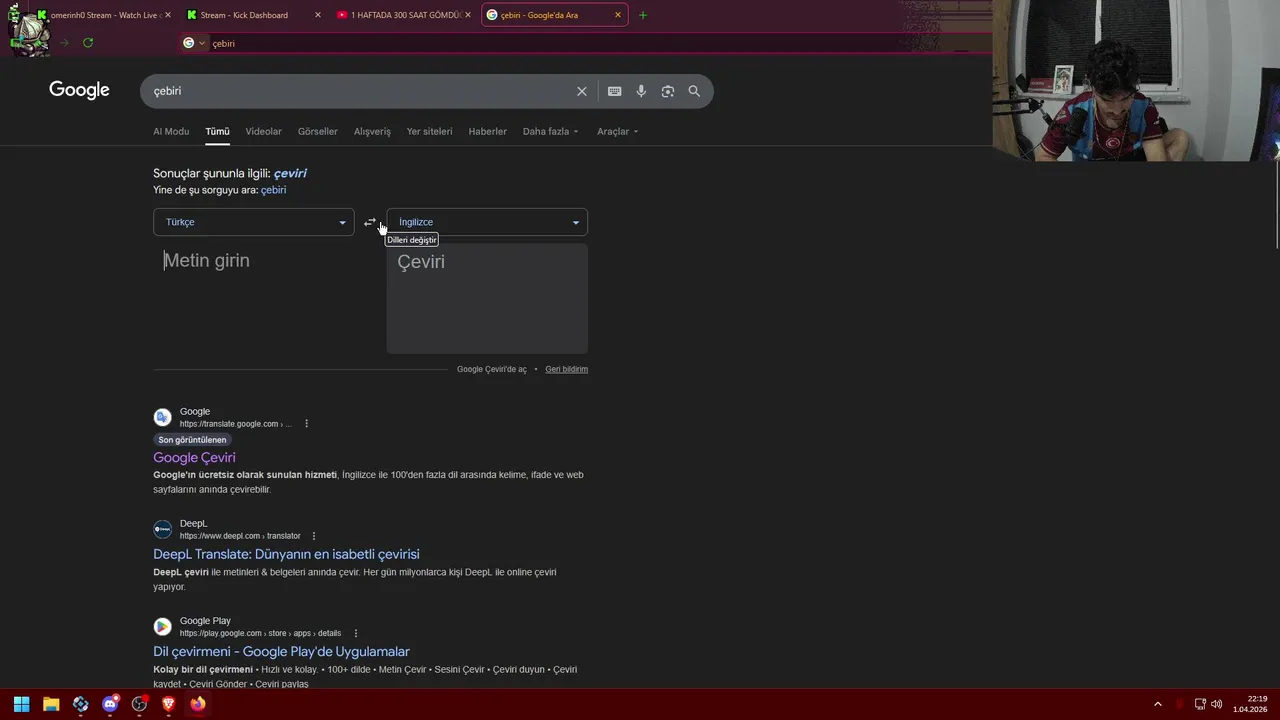This screenshot has width=1280, height=720.
Task: Show hidden system tray icons
Action: 1158,704
